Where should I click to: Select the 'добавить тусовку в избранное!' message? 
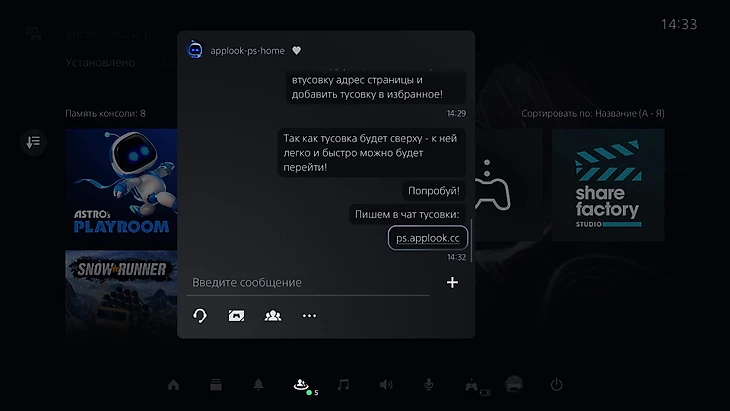tap(375, 87)
